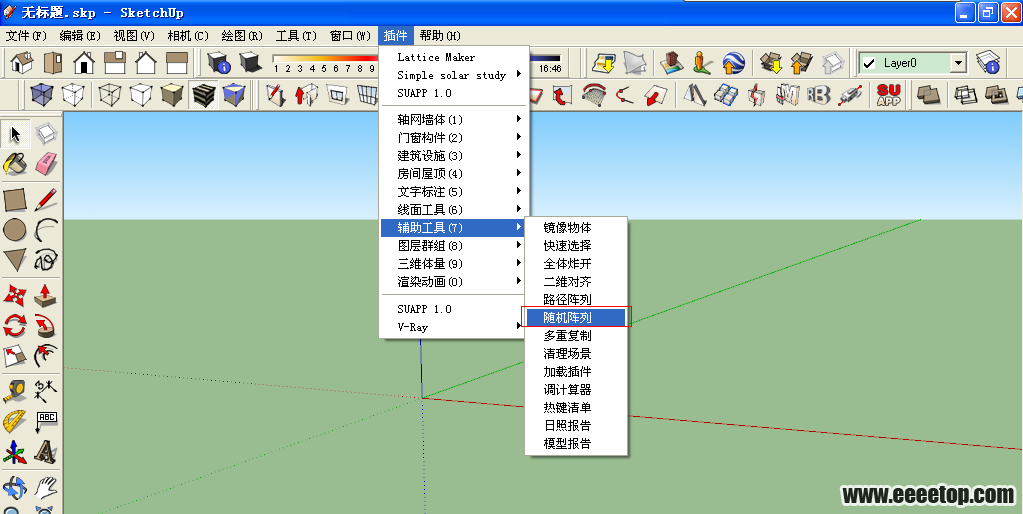The image size is (1023, 514).
Task: Choose 模型报告 in submenu
Action: 576,444
